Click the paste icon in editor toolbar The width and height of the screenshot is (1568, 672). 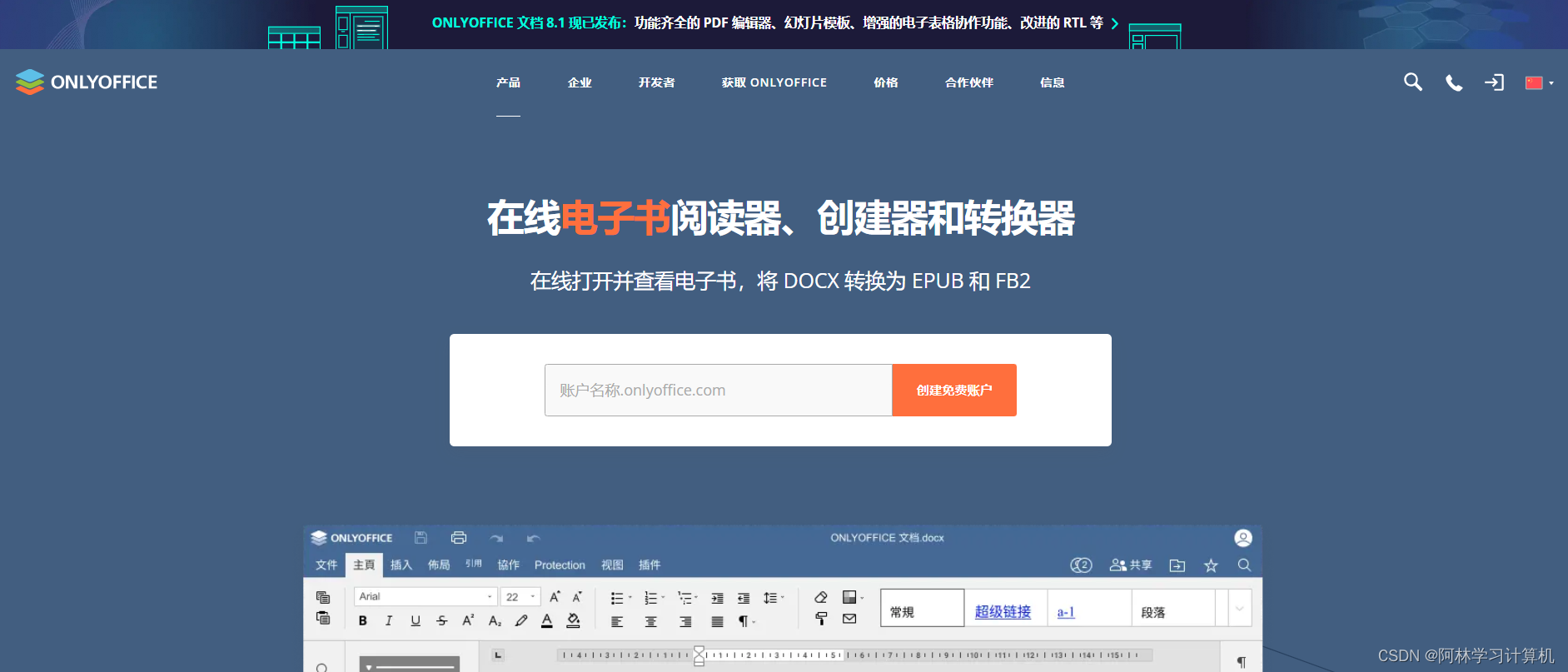pyautogui.click(x=323, y=618)
